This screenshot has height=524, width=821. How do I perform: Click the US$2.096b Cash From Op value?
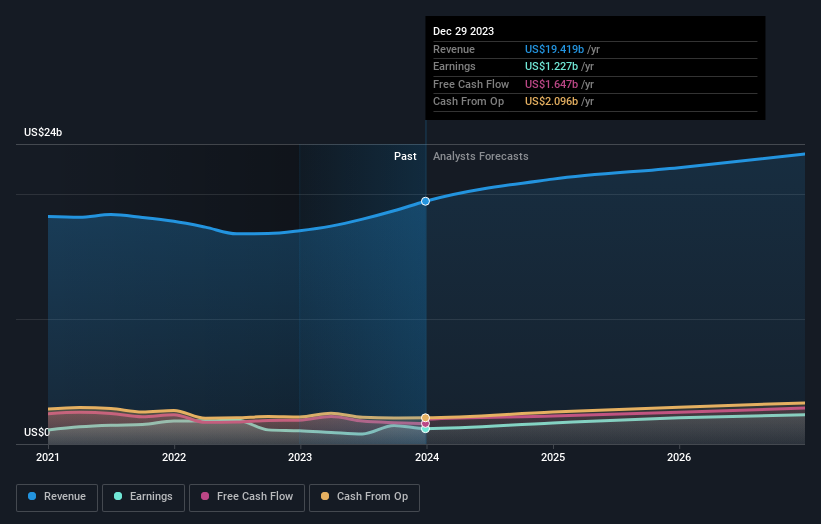click(553, 102)
